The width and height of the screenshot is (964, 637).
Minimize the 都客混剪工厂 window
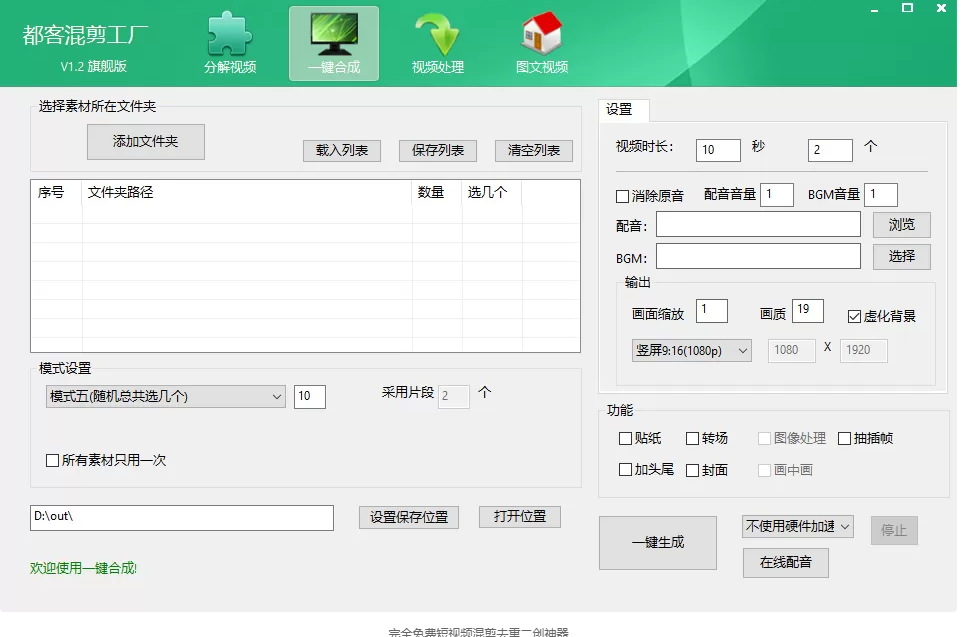[874, 9]
